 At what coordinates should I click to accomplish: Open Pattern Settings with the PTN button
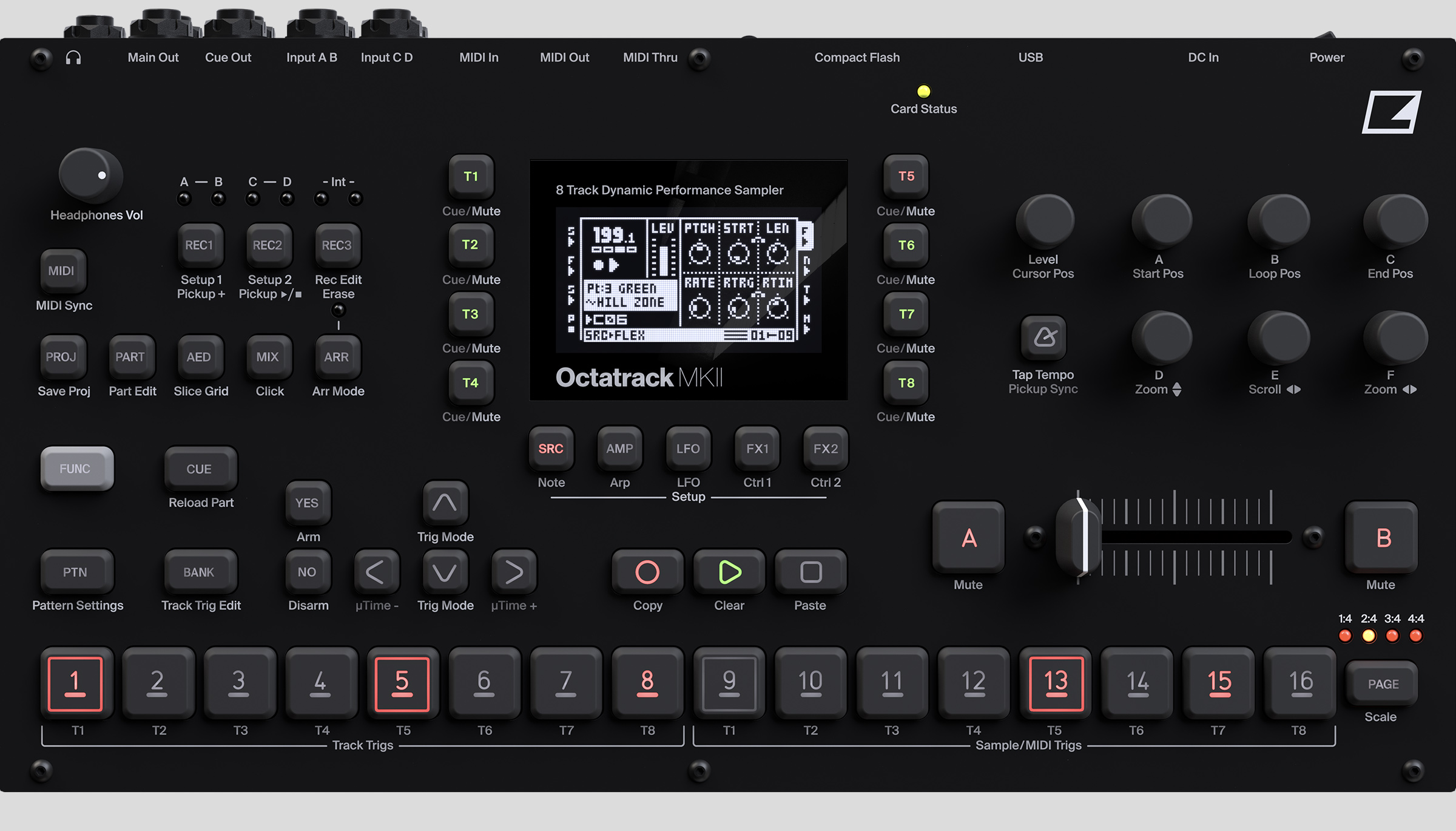[76, 571]
